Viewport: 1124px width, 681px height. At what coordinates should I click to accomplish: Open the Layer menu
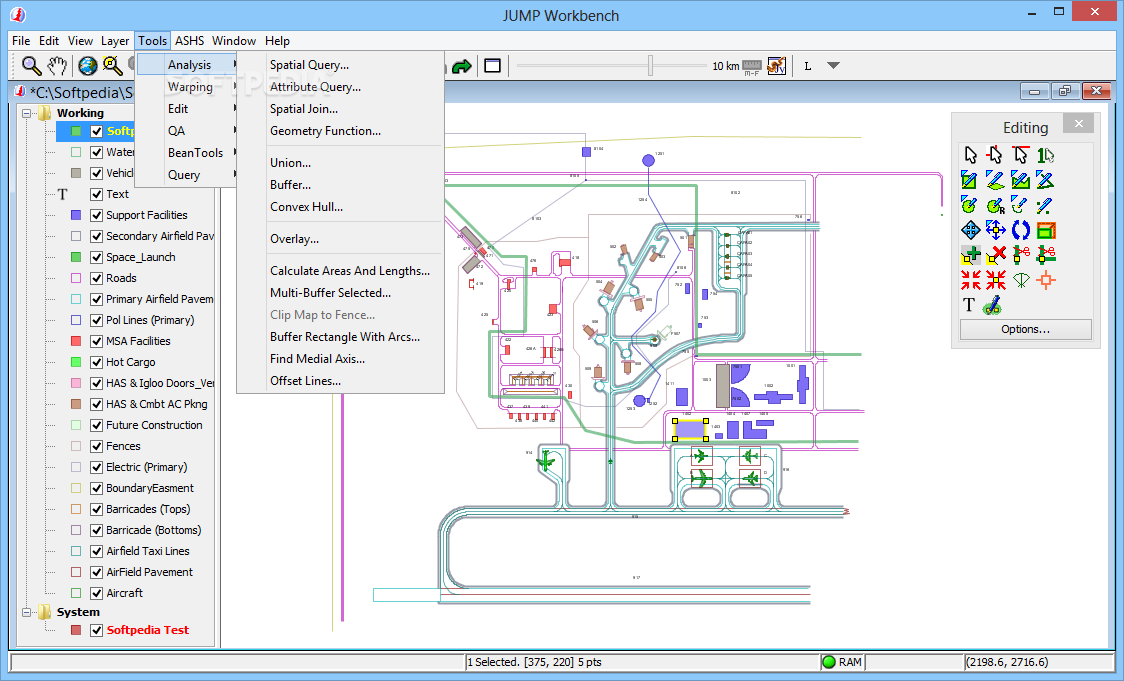pyautogui.click(x=115, y=41)
